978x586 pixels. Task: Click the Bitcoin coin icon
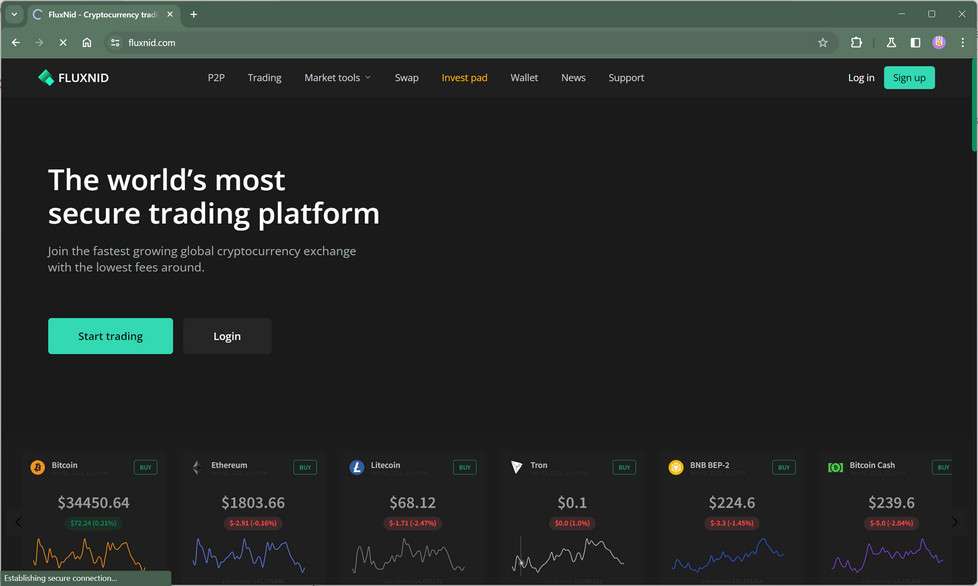click(37, 467)
